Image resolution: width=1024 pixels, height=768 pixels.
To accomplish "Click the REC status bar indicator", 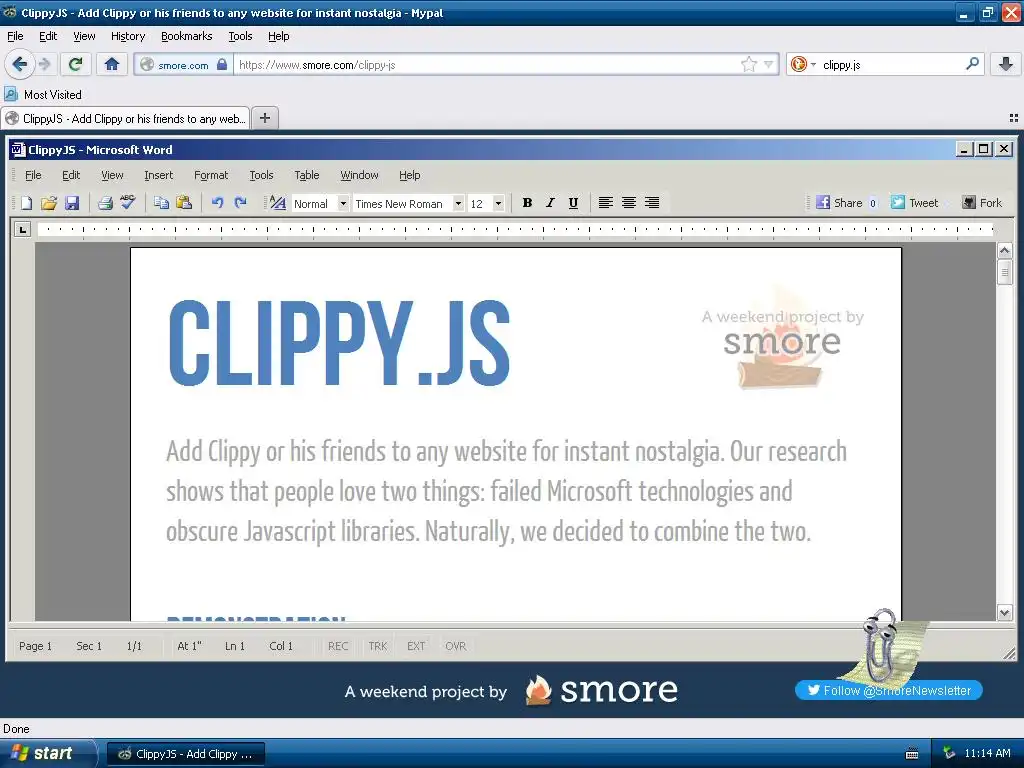I will point(338,646).
